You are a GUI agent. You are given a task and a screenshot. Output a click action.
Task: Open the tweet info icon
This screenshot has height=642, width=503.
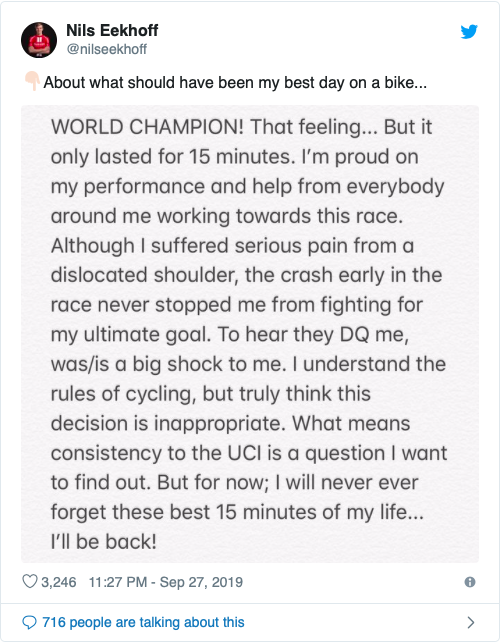(470, 582)
